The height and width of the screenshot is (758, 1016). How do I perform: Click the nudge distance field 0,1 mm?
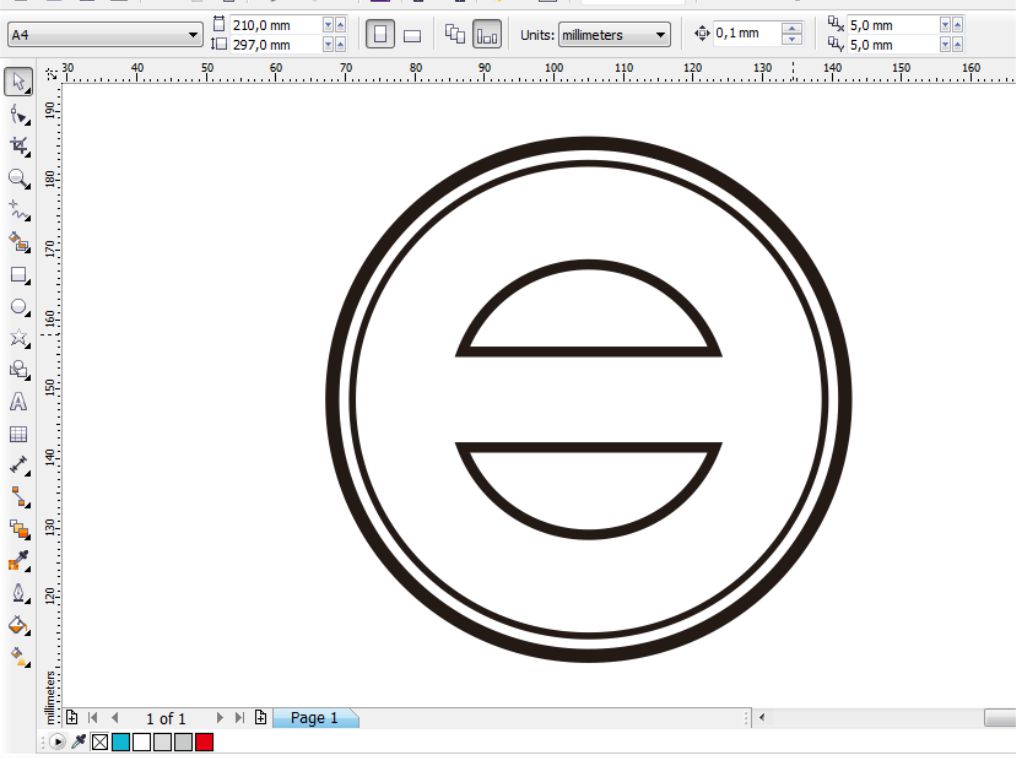tap(747, 33)
